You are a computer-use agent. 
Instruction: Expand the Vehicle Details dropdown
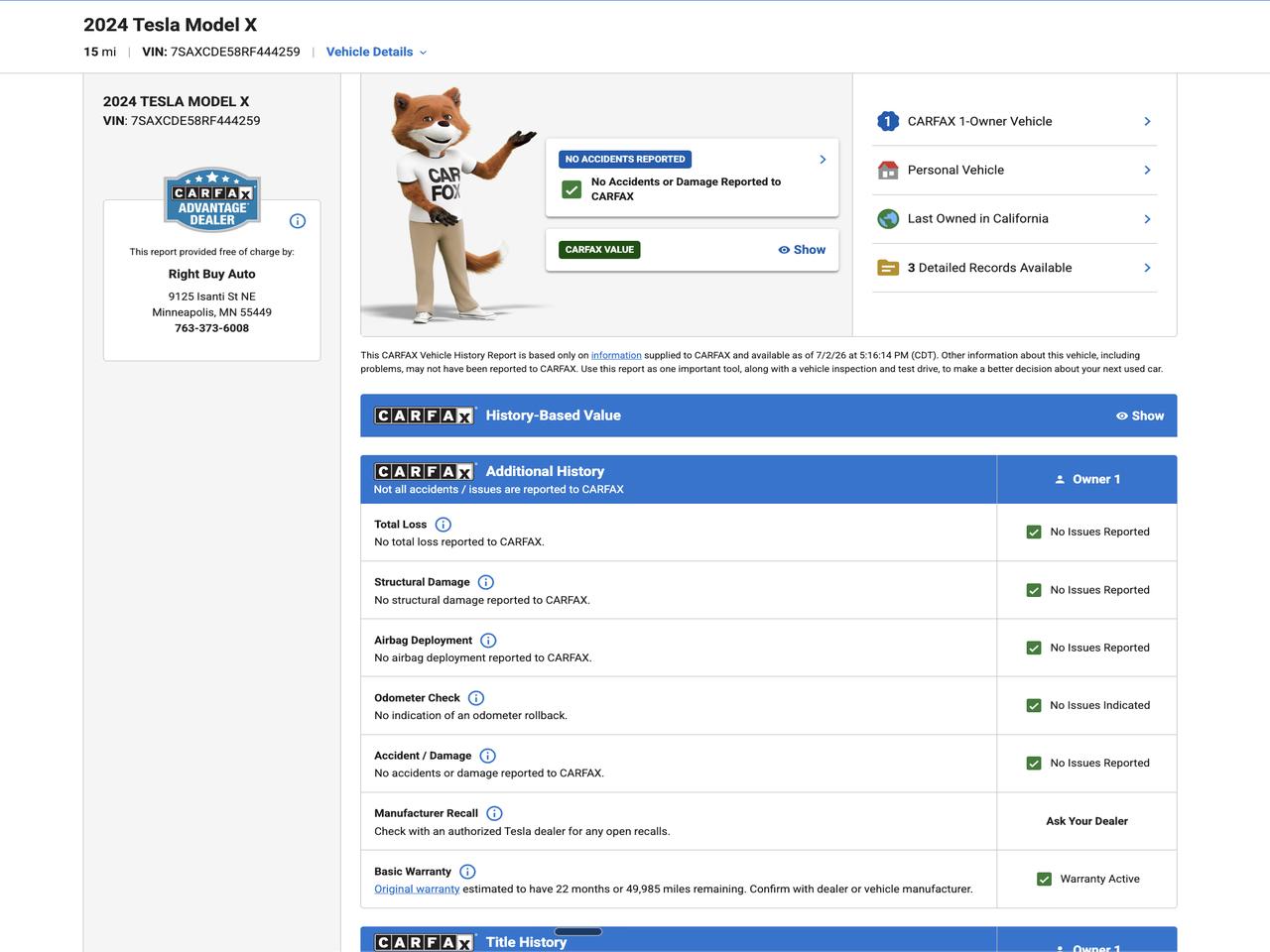point(376,52)
